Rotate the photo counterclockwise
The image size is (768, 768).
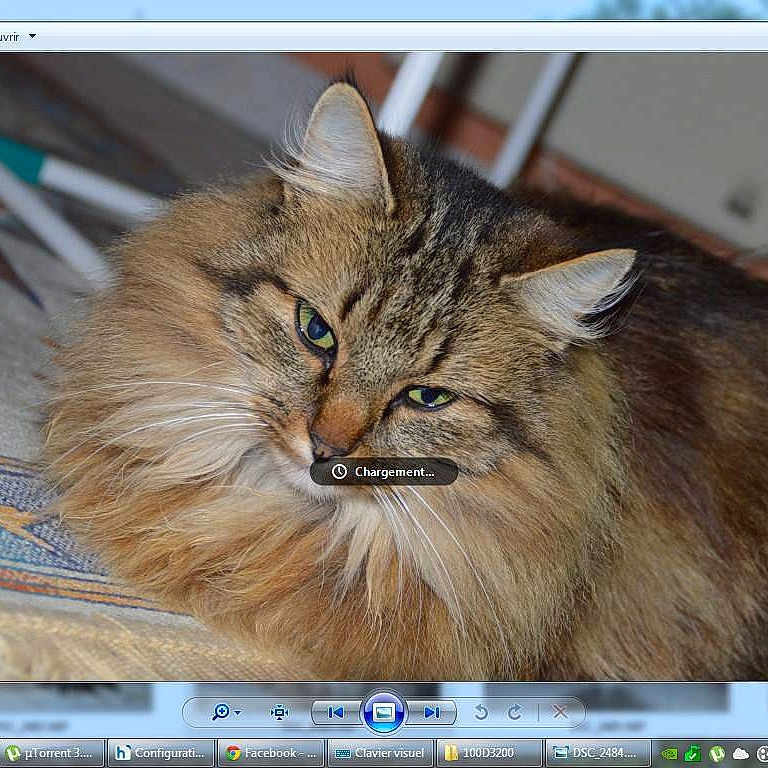pos(481,712)
